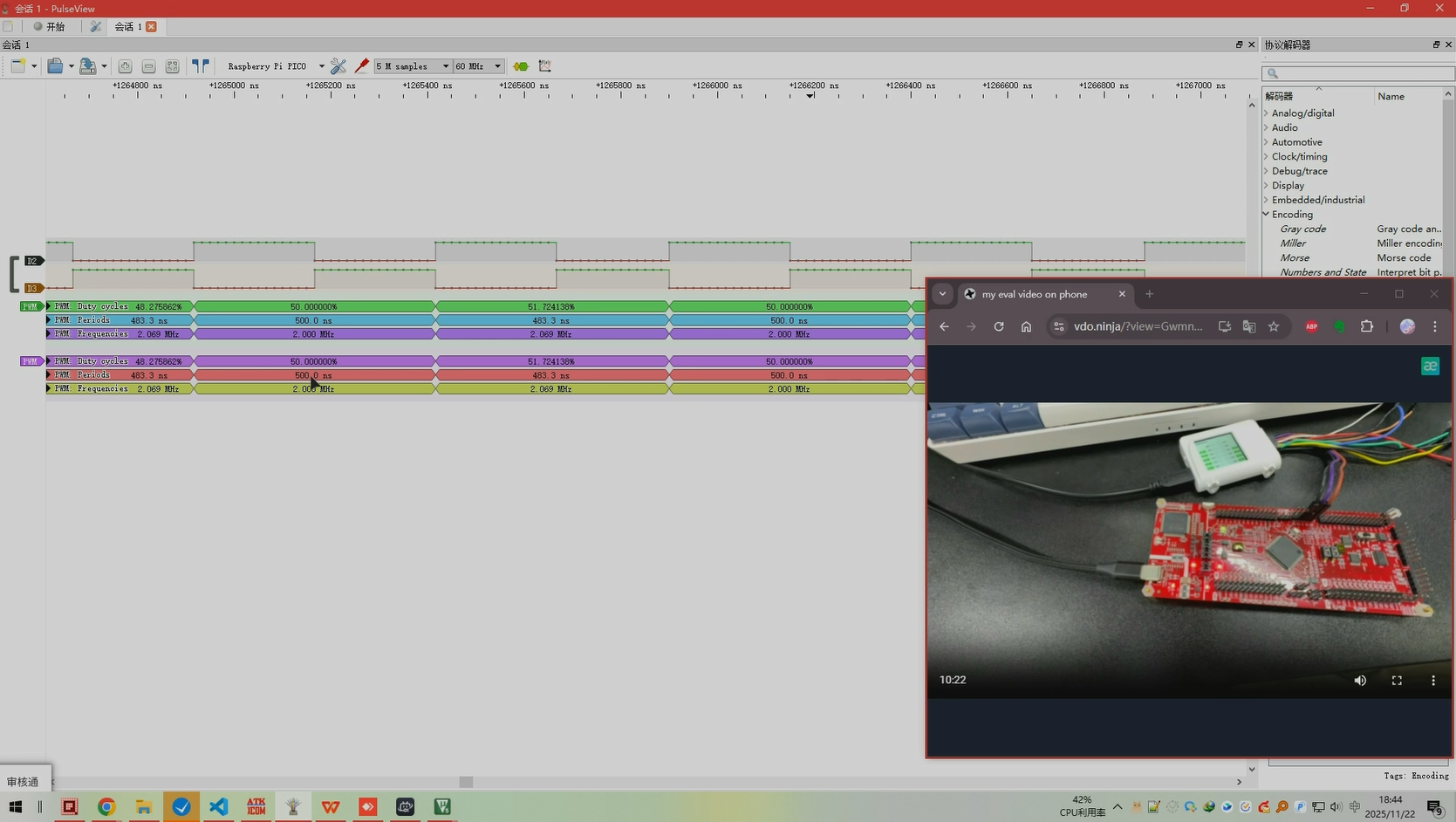This screenshot has width=1456, height=822.
Task: Mute the video in browser player
Action: 1360,681
